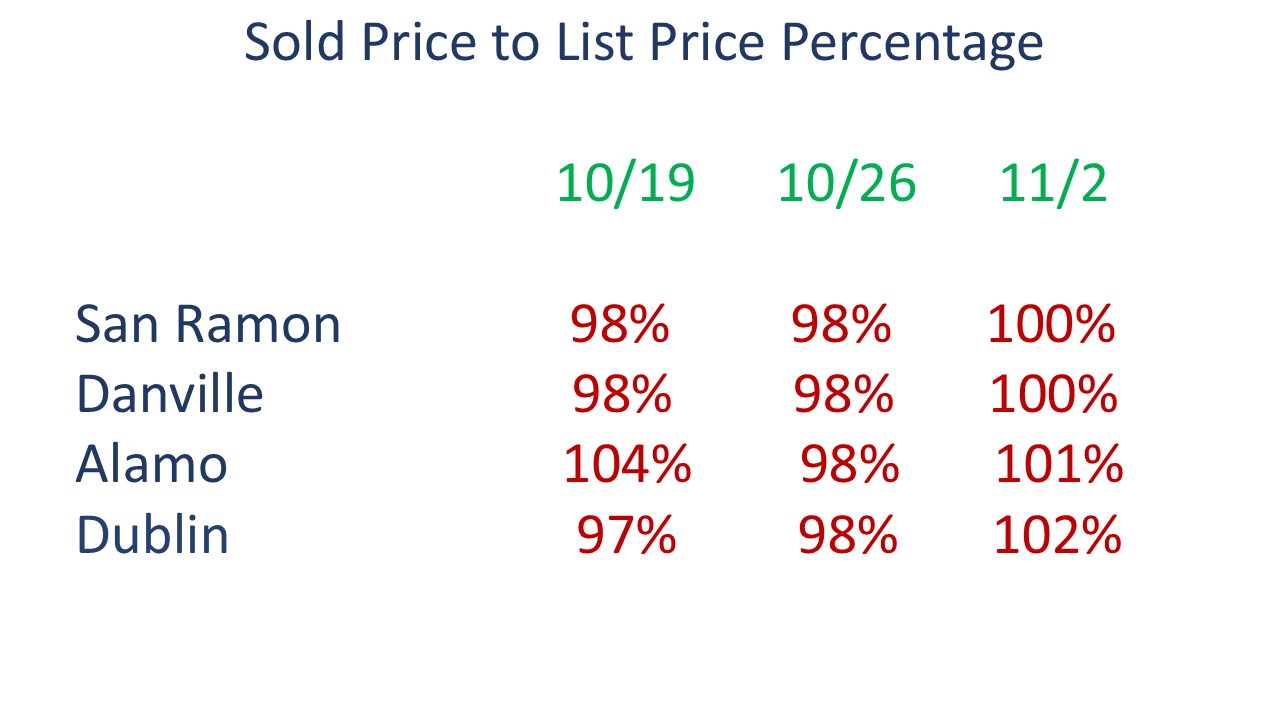Select Danville's 100% value for 11/2
Screen dimensions: 1280x720
click(x=1053, y=395)
